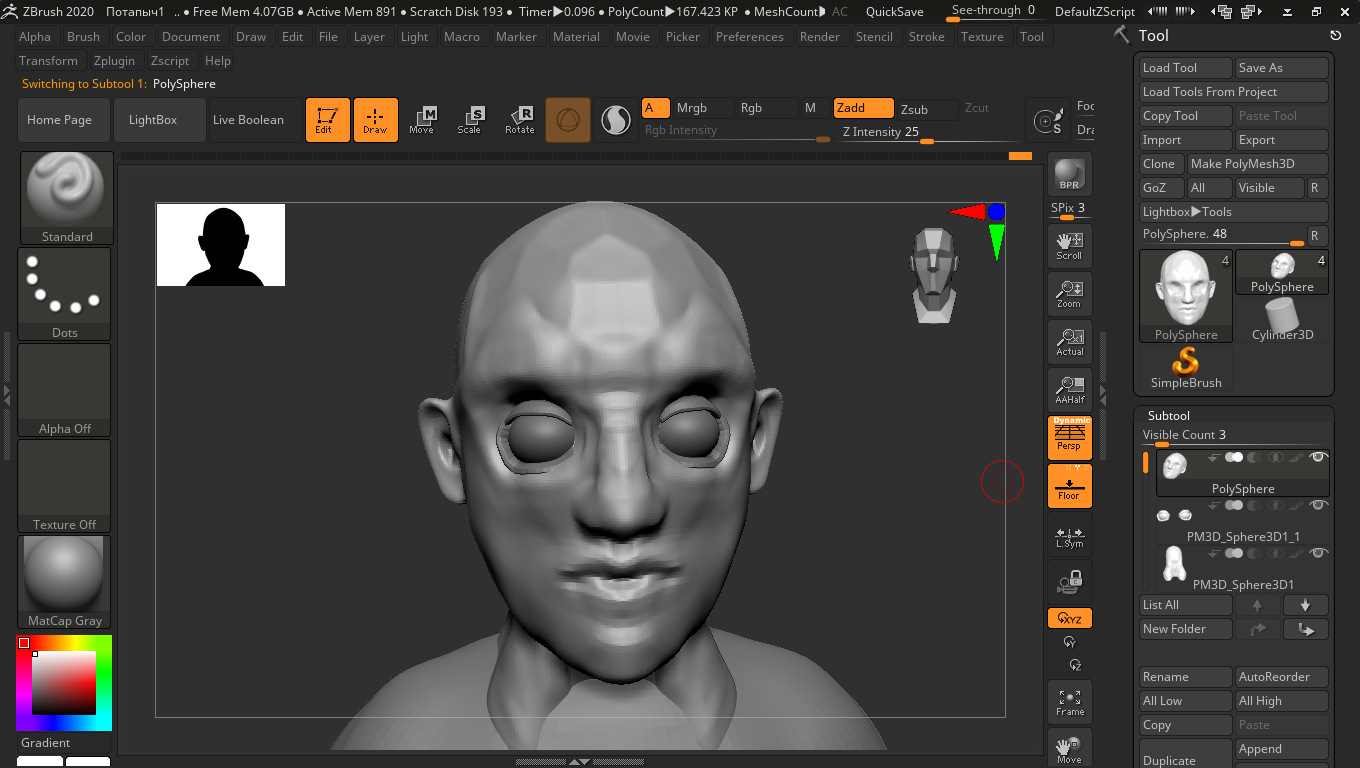Open the Zplugin menu
This screenshot has height=768, width=1360.
coord(114,61)
